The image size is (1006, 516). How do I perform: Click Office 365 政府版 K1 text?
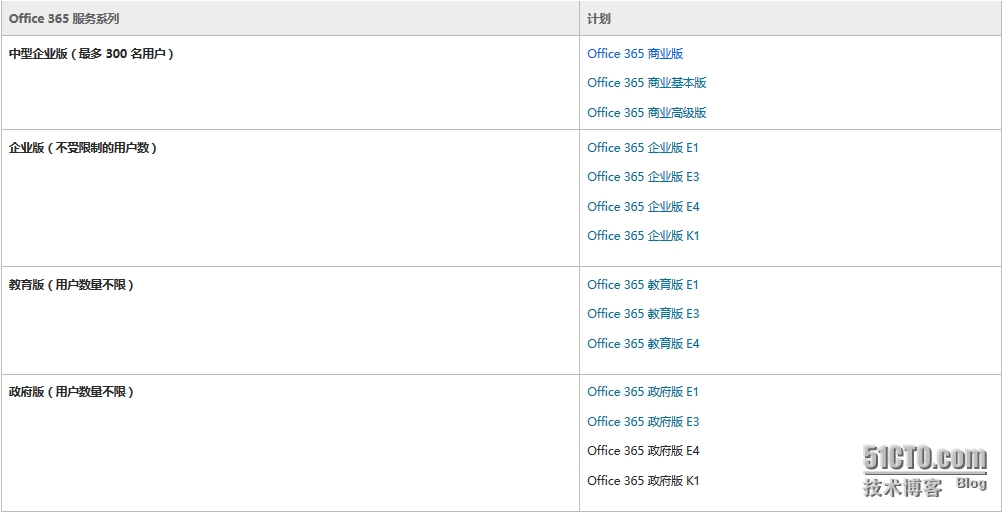coord(643,481)
